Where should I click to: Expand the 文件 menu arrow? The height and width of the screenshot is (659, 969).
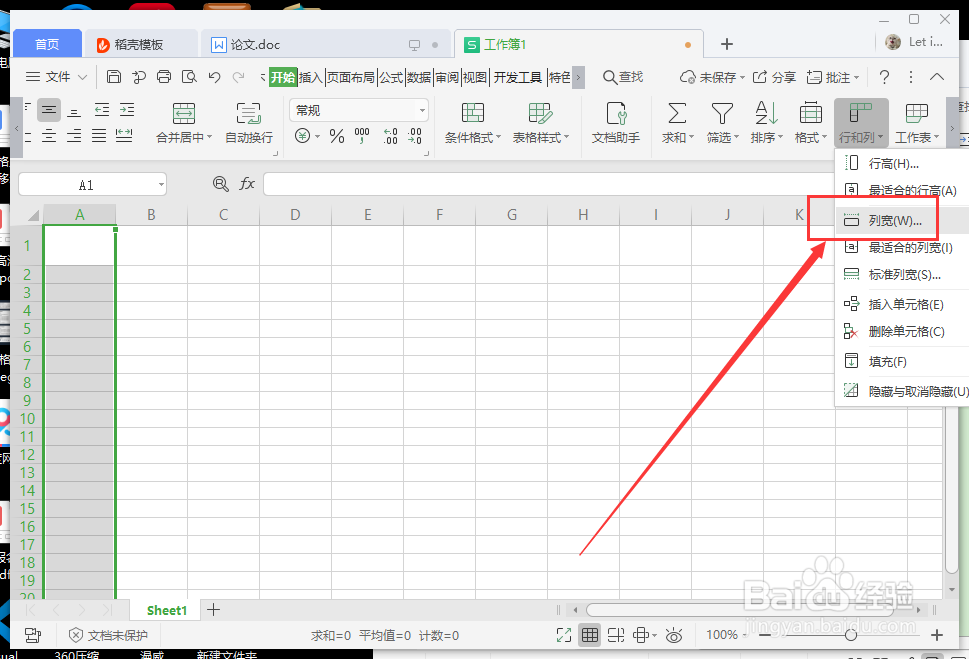pos(82,77)
